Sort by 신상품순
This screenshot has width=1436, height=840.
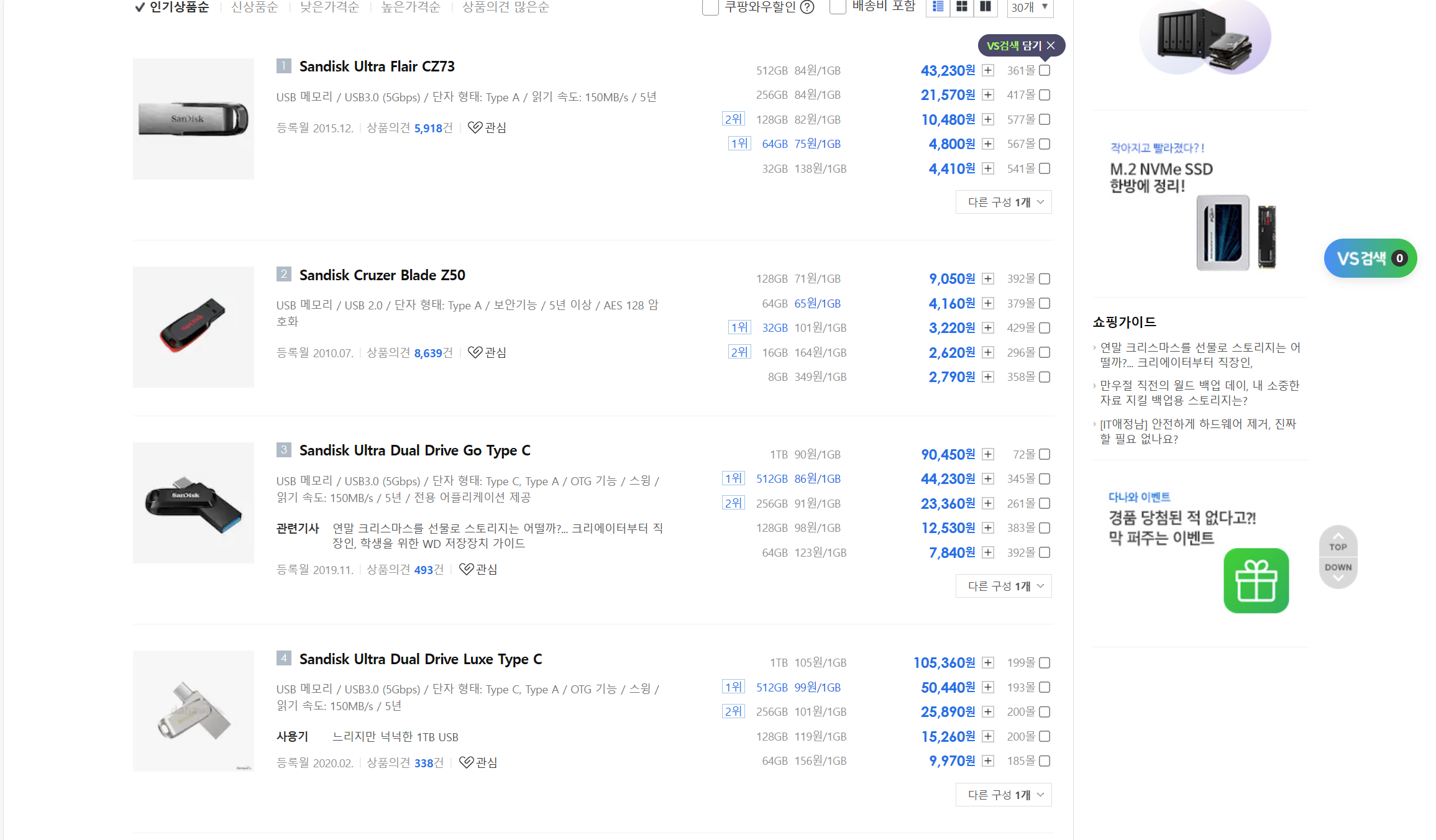[255, 7]
